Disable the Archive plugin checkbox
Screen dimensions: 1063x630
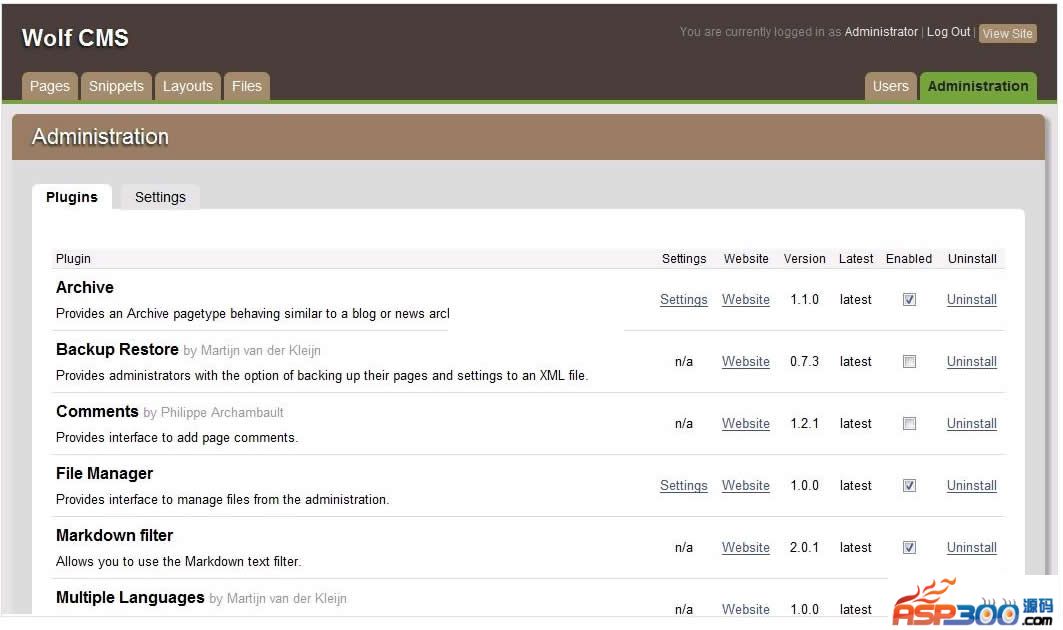tap(909, 300)
